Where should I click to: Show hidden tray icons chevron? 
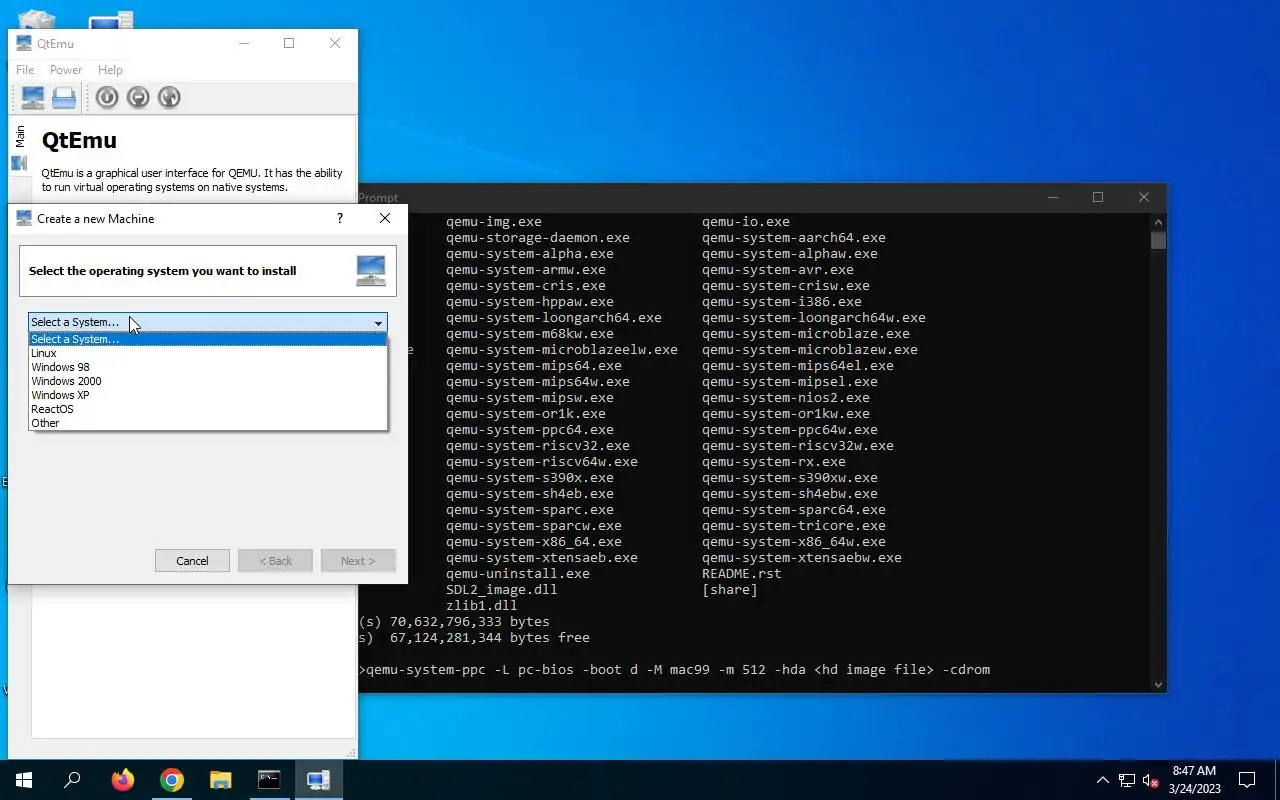click(1103, 780)
